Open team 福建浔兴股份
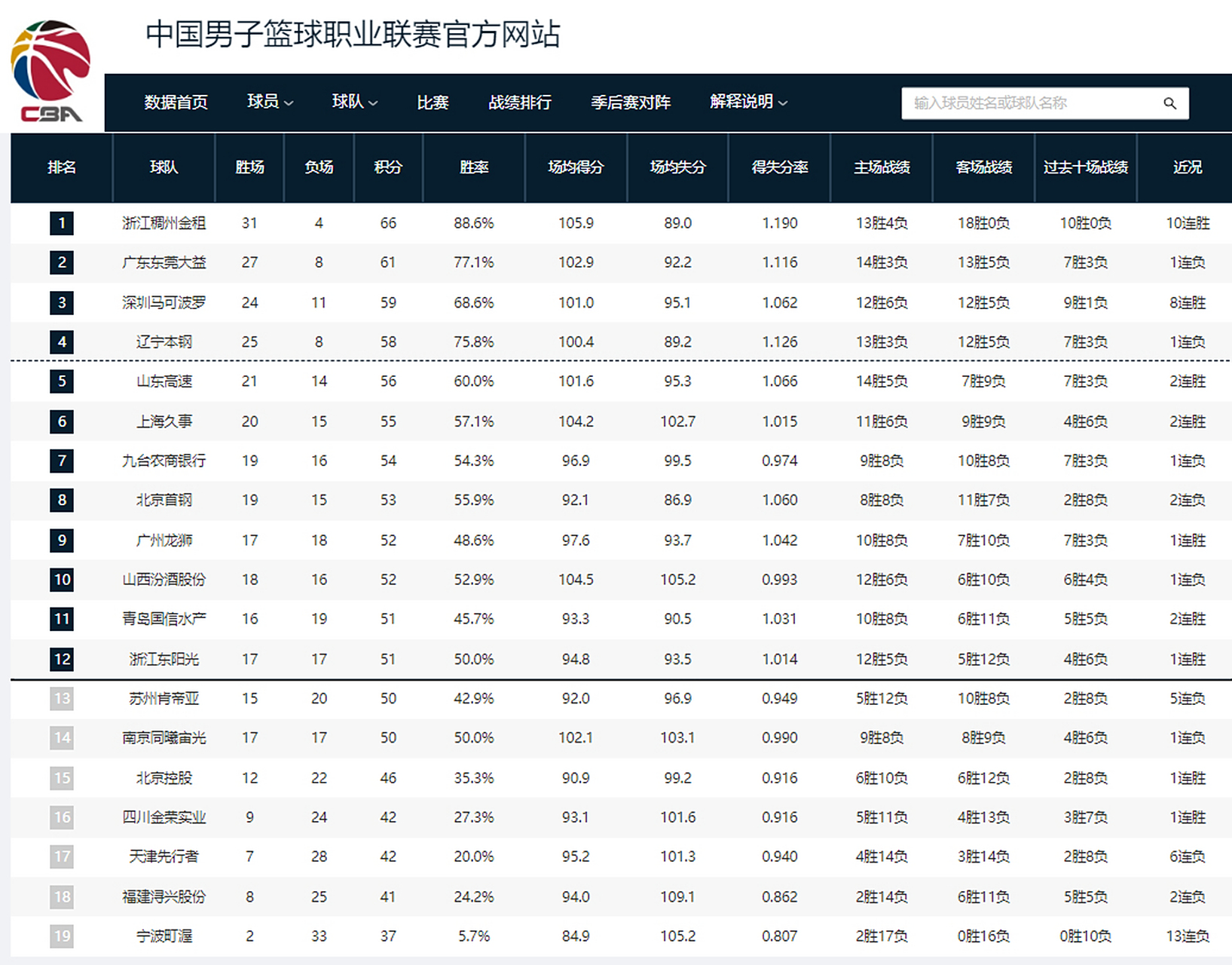 pyautogui.click(x=164, y=896)
